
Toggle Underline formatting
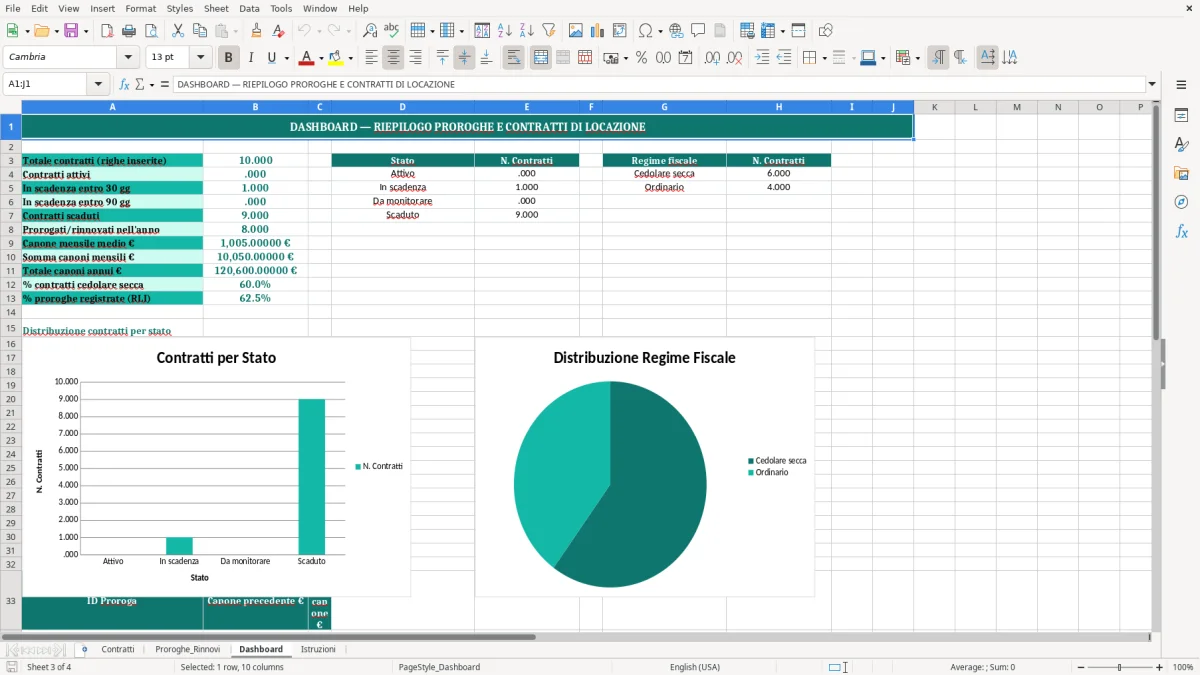point(271,58)
